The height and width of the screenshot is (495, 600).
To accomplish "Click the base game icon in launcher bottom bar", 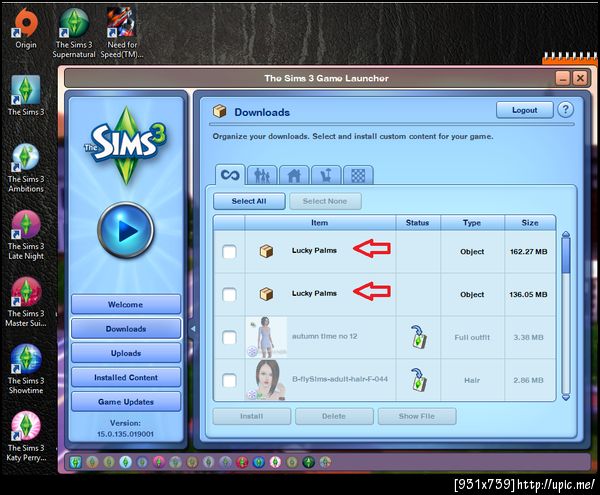I will pyautogui.click(x=76, y=462).
